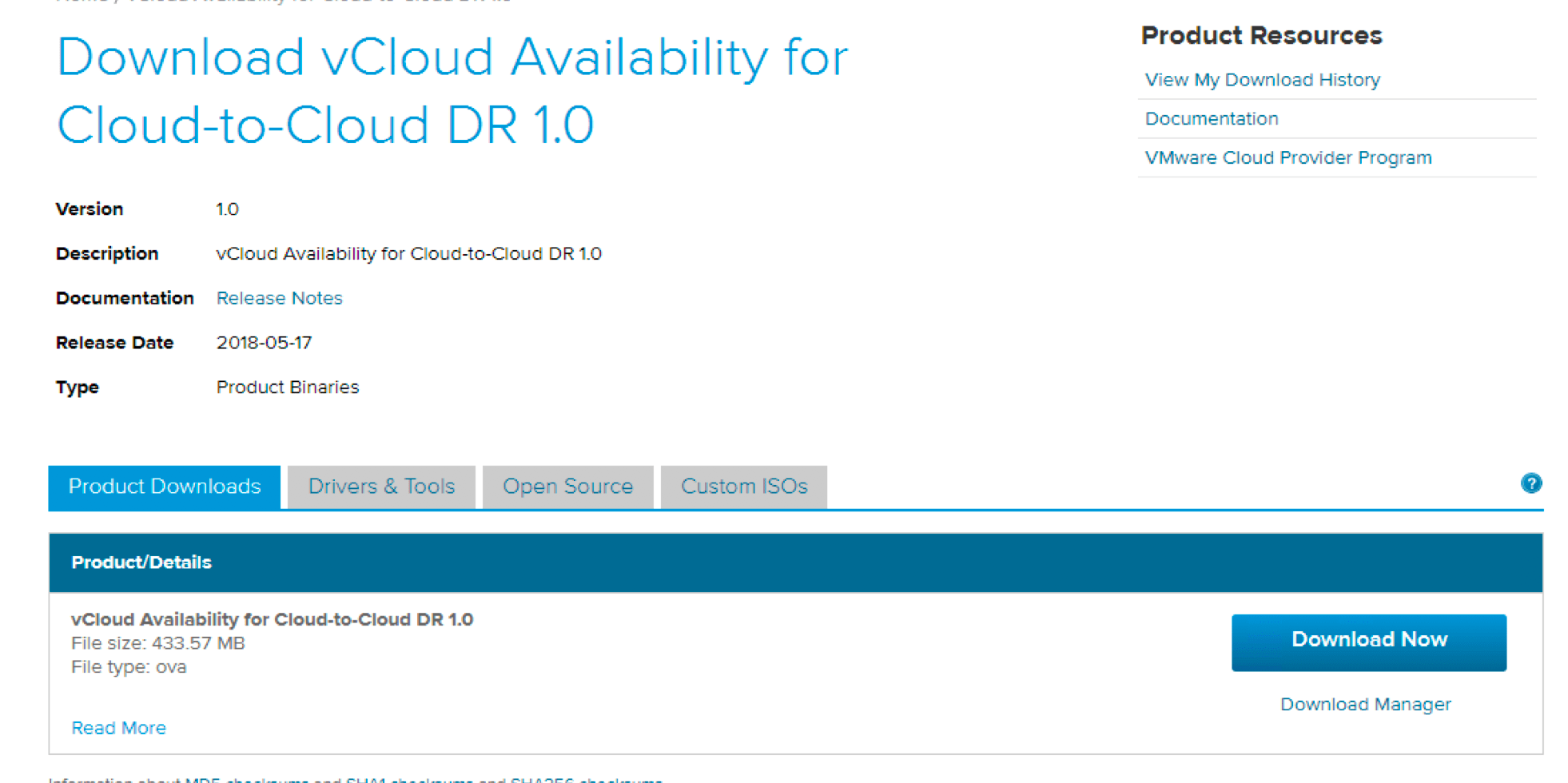Click the Product/Details table header
Image resolution: width=1568 pixels, height=783 pixels.
click(141, 562)
